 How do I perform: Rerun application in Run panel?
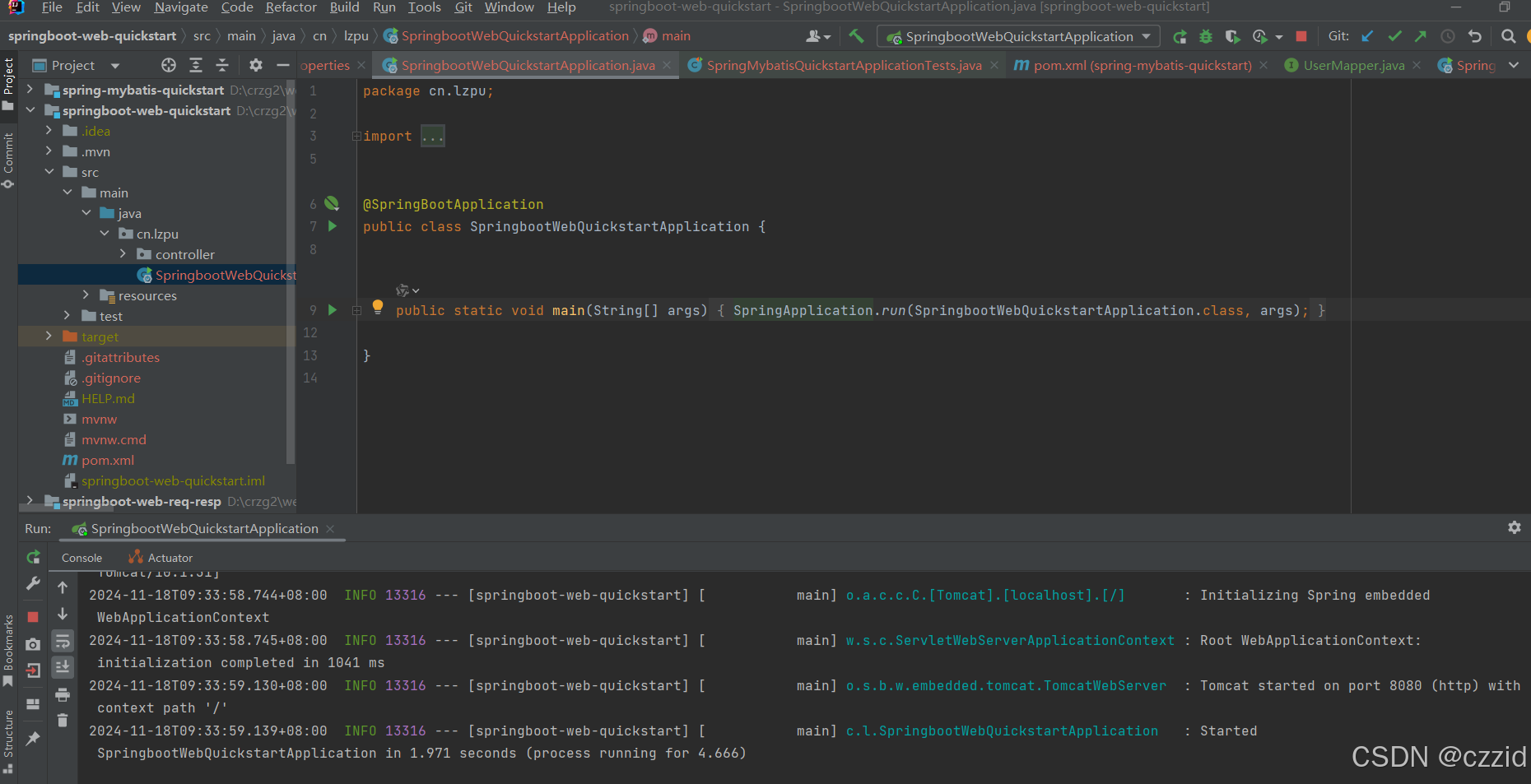[x=33, y=558]
